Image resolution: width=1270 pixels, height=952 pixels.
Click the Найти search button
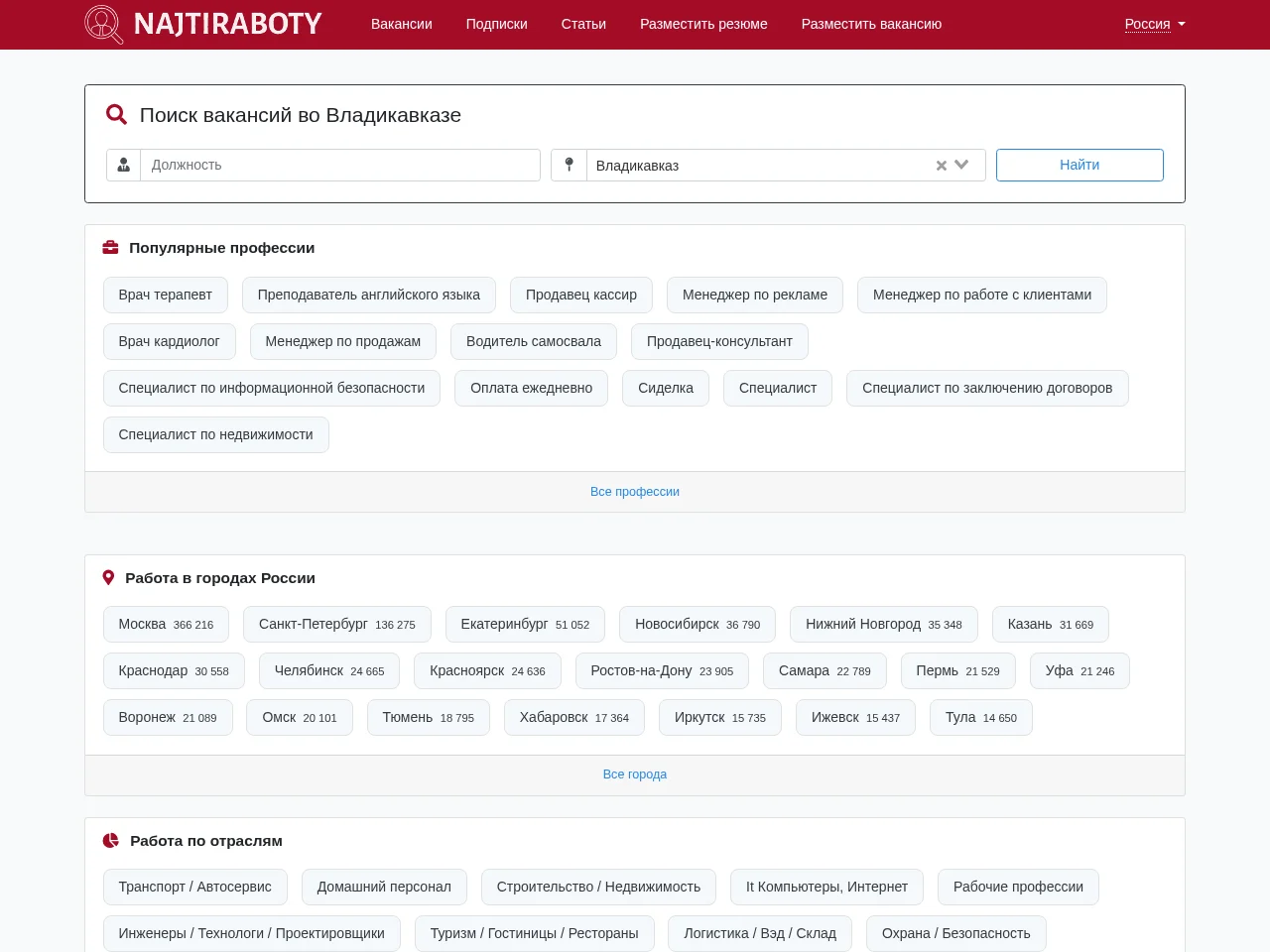coord(1079,165)
